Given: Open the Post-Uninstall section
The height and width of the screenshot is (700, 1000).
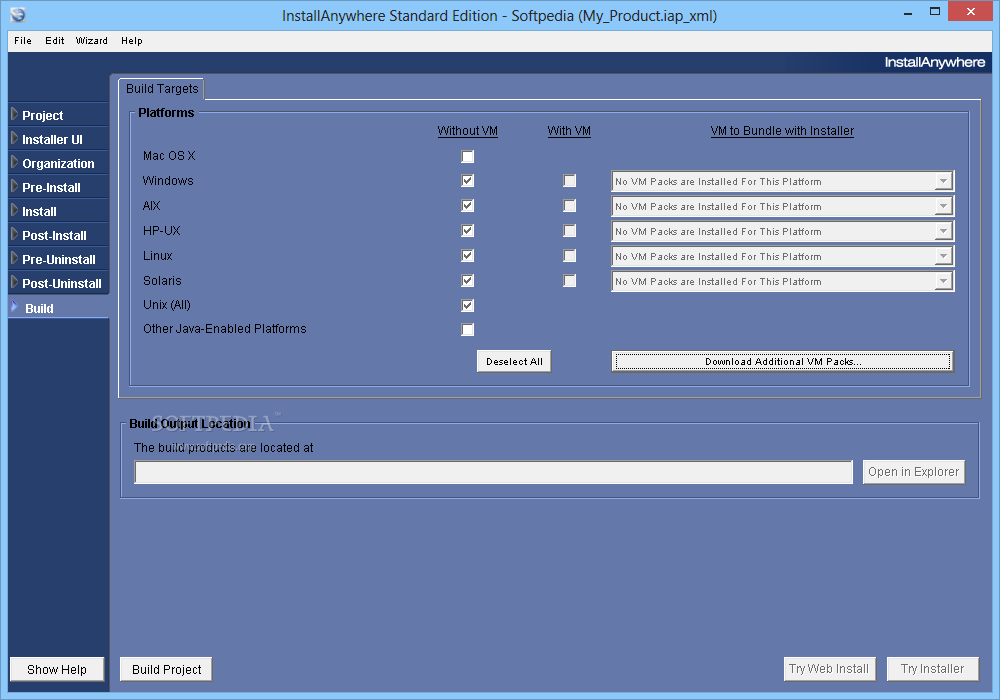Looking at the screenshot, I should pyautogui.click(x=62, y=284).
